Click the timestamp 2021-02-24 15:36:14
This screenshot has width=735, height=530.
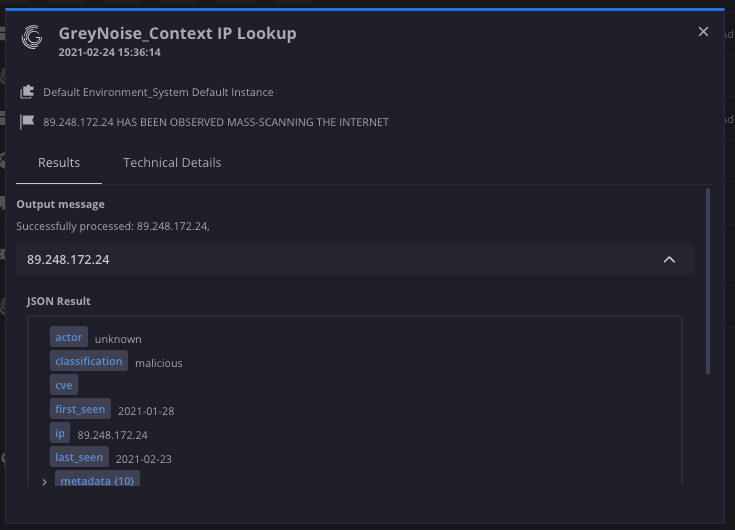(110, 52)
